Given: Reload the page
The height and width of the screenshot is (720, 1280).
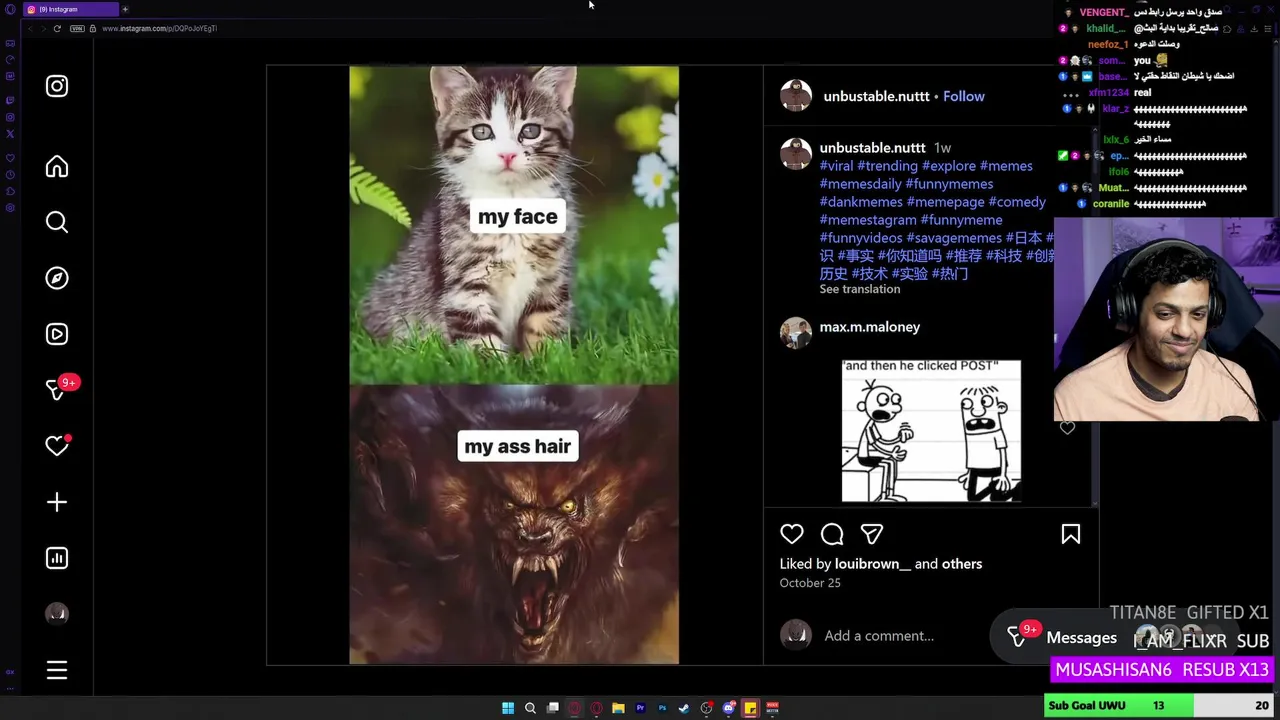Looking at the screenshot, I should click(57, 28).
